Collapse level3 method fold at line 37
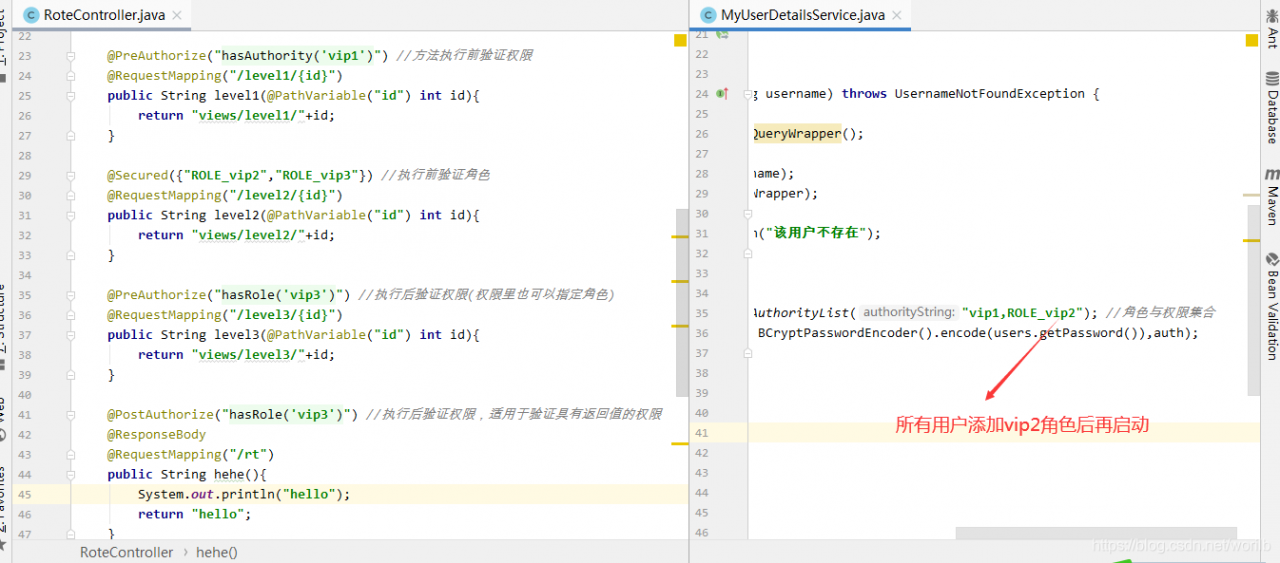 (x=71, y=335)
